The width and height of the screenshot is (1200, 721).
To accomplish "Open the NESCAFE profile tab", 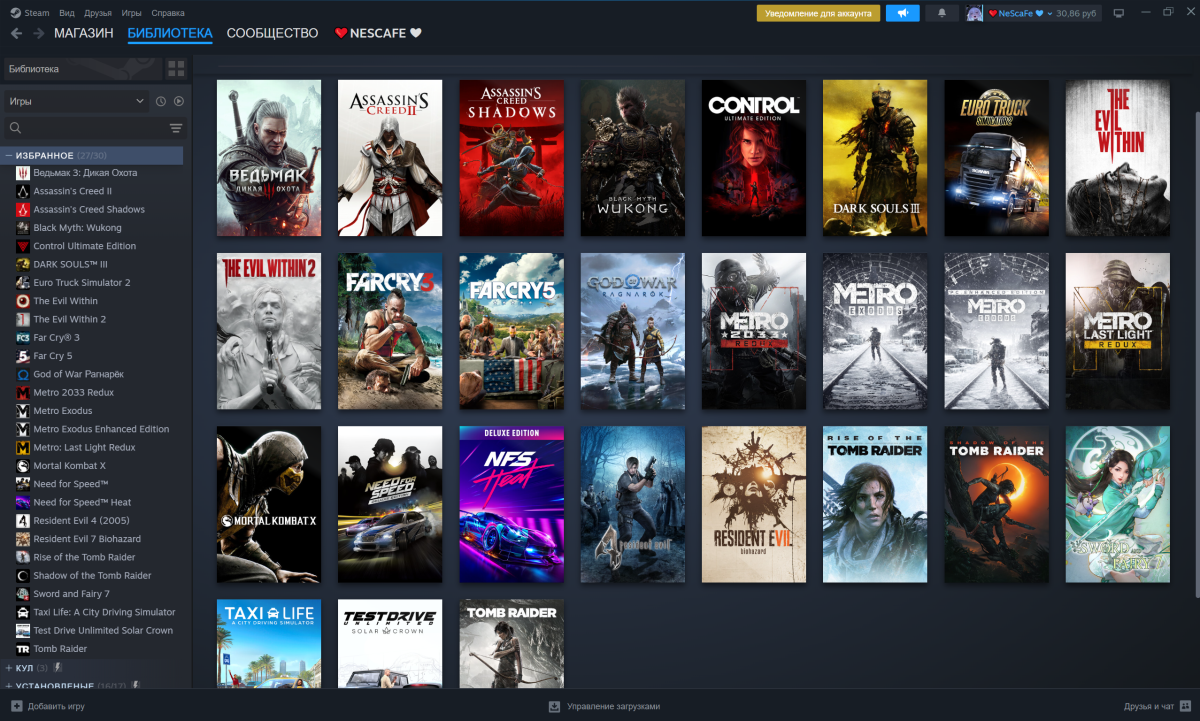I will (x=378, y=33).
